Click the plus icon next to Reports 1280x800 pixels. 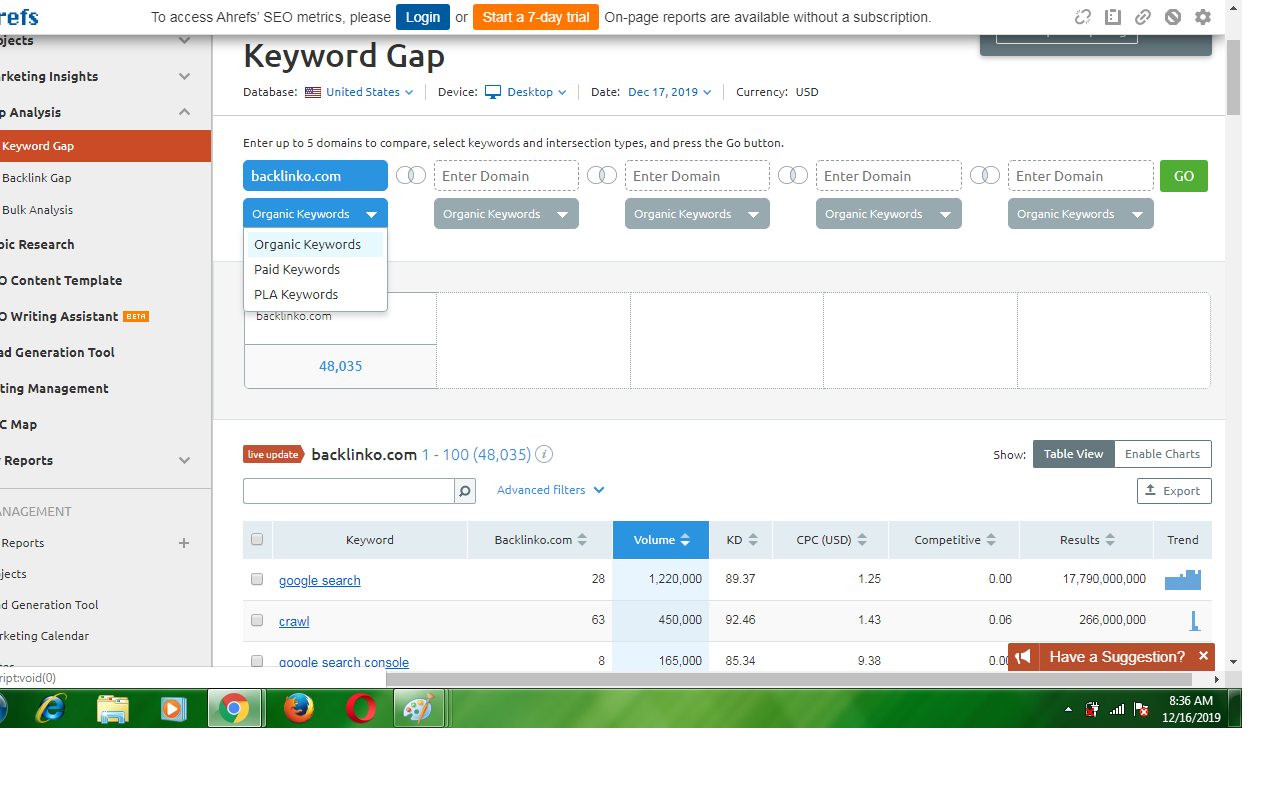[x=184, y=543]
